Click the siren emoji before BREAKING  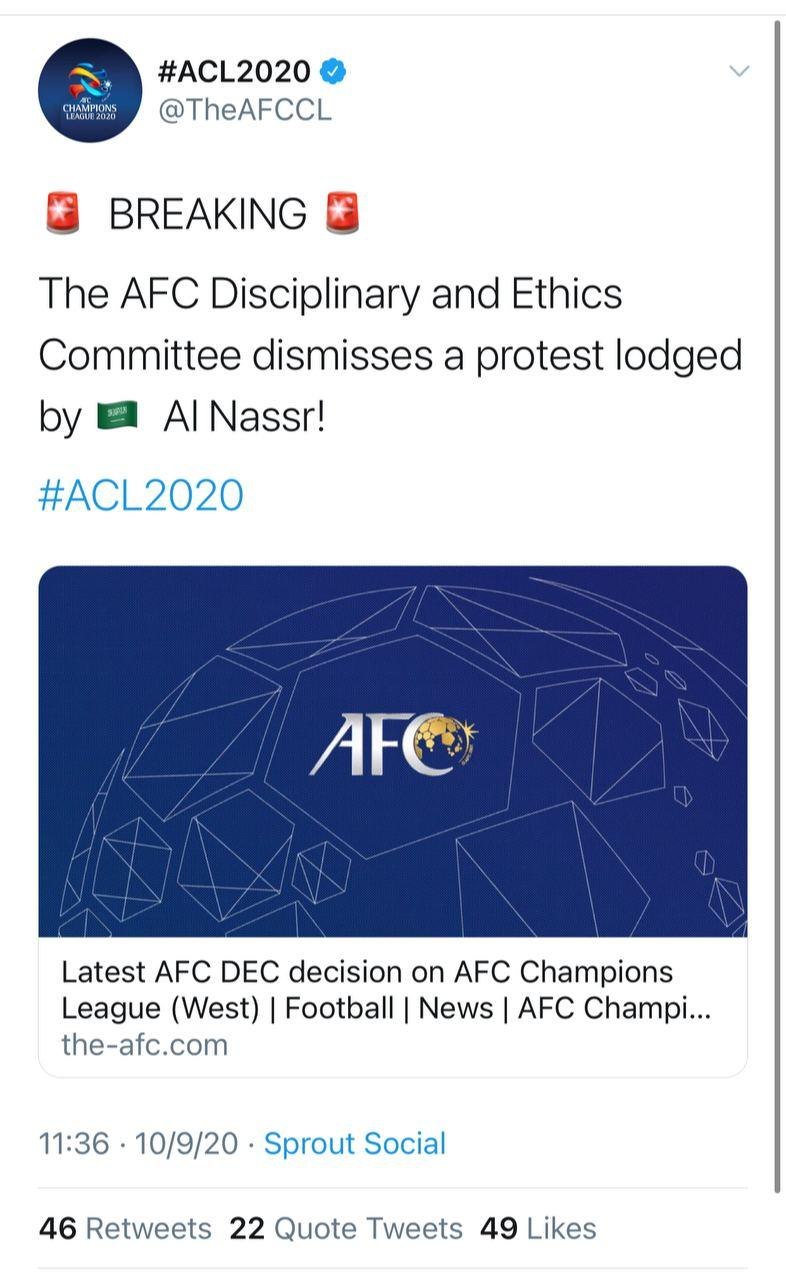62,214
